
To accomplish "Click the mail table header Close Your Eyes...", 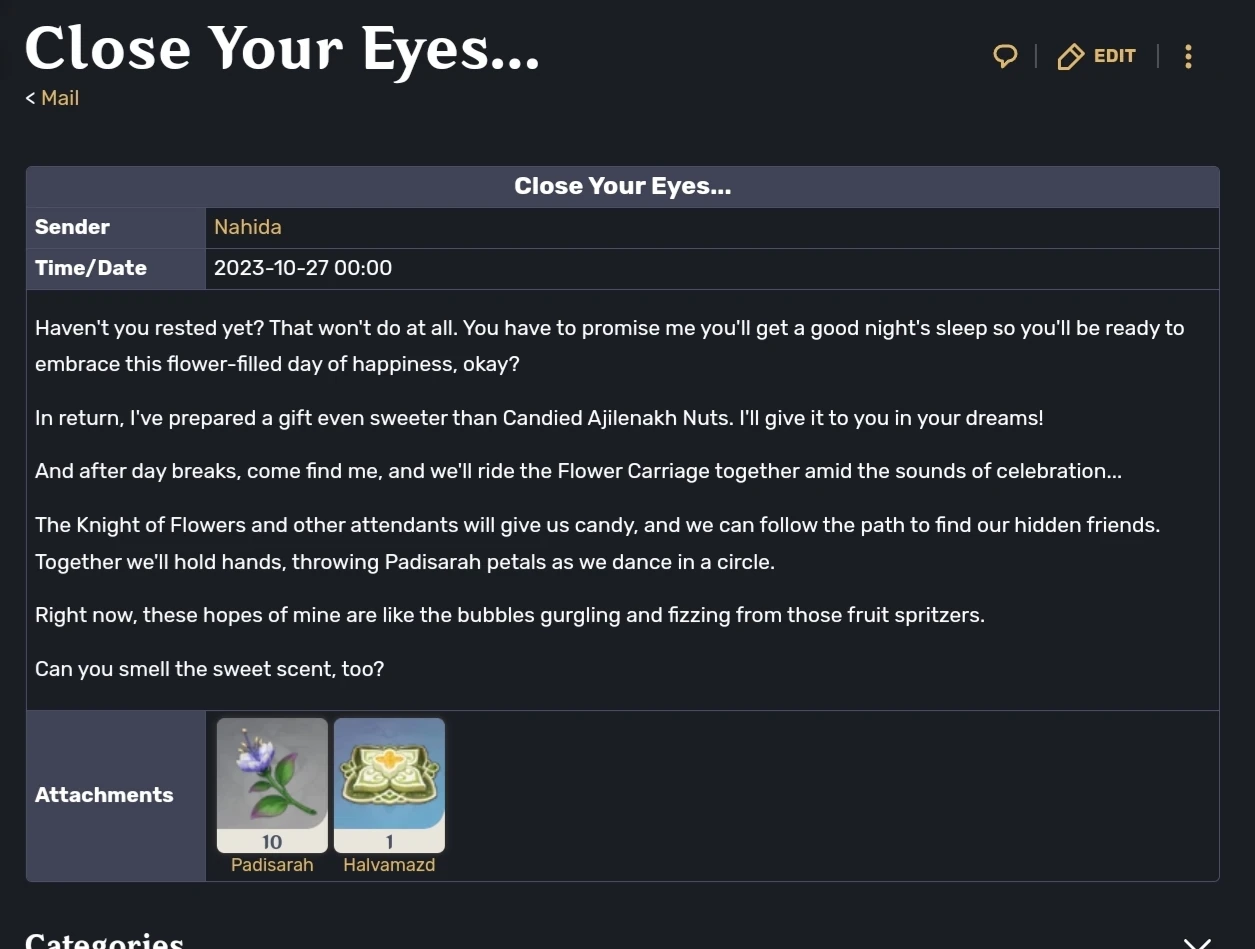I will [x=622, y=186].
